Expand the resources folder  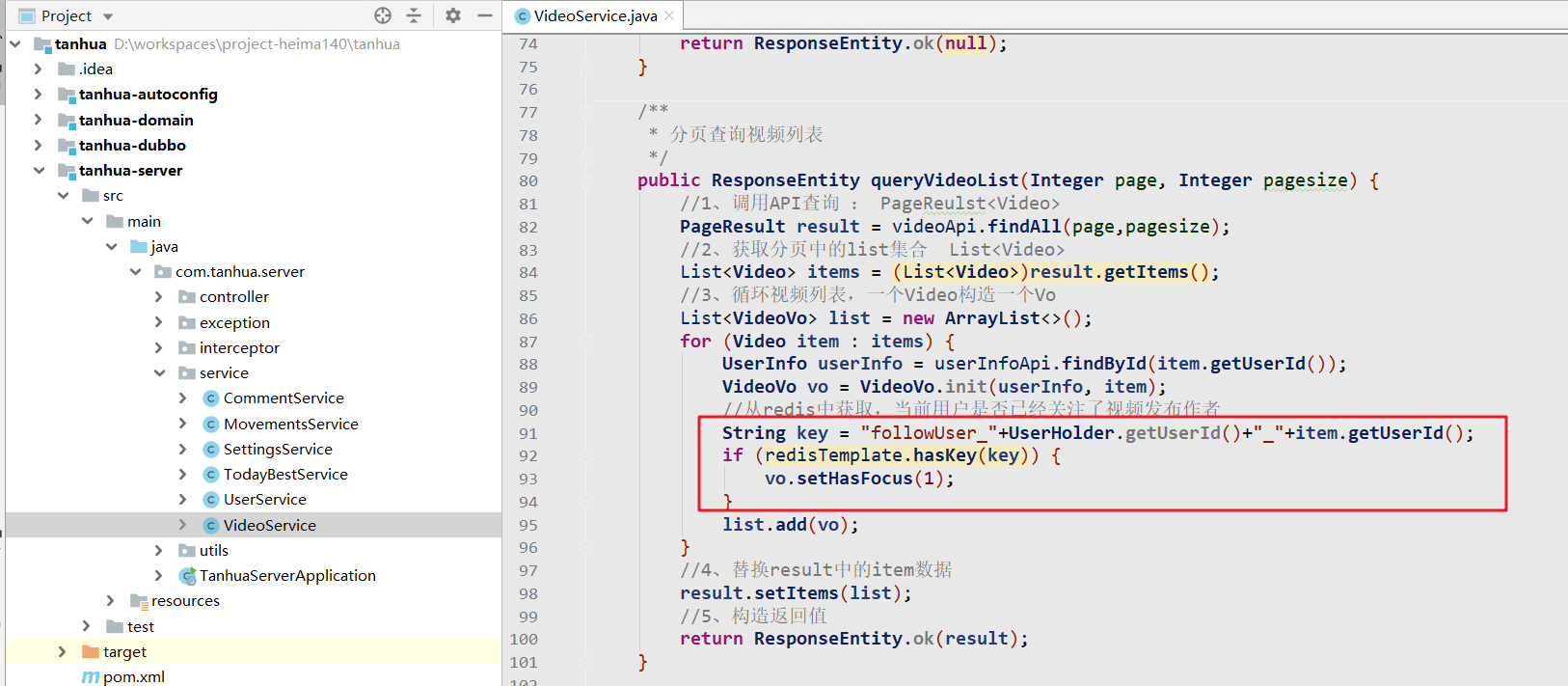coord(111,600)
